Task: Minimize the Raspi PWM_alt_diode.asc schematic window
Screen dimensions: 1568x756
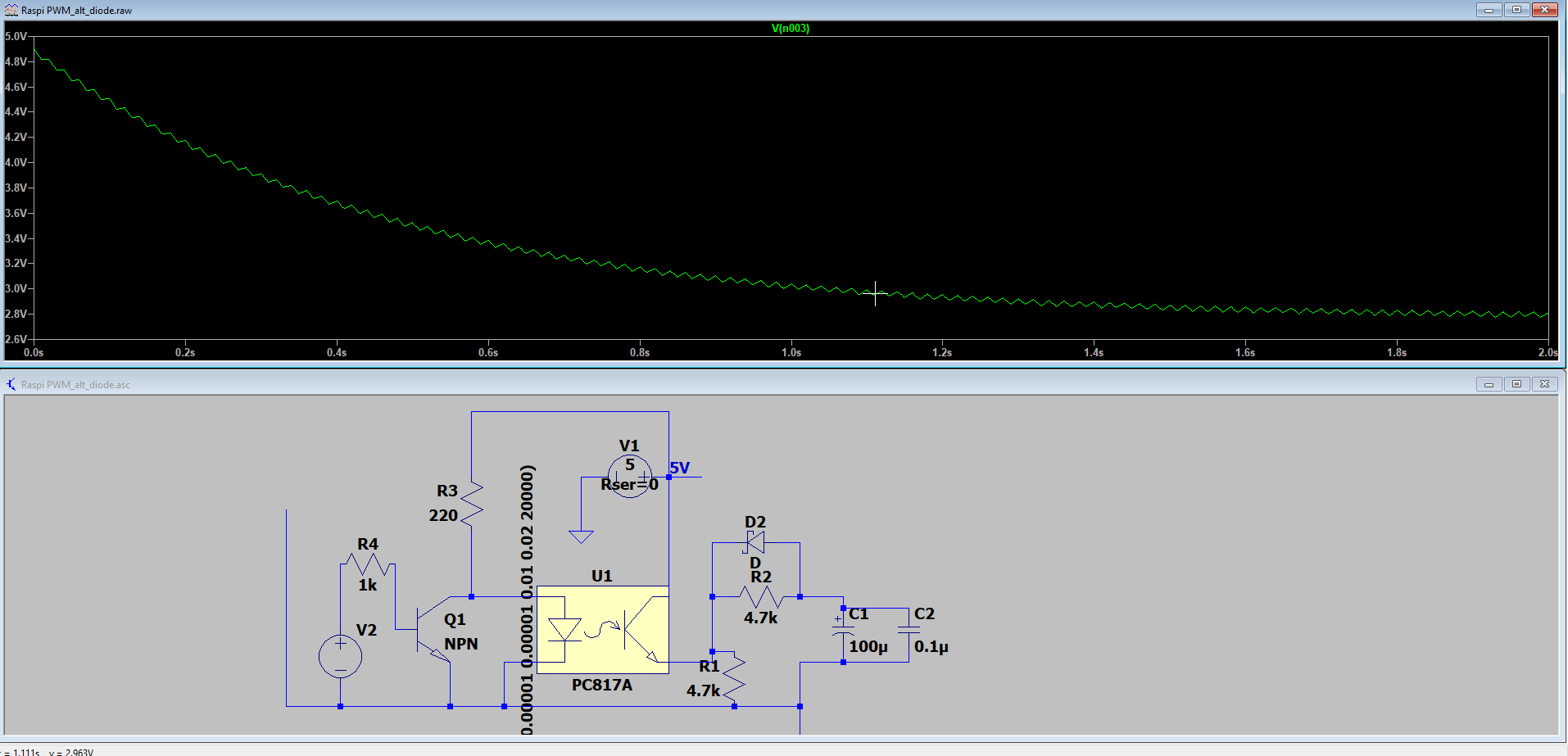Action: 1489,384
